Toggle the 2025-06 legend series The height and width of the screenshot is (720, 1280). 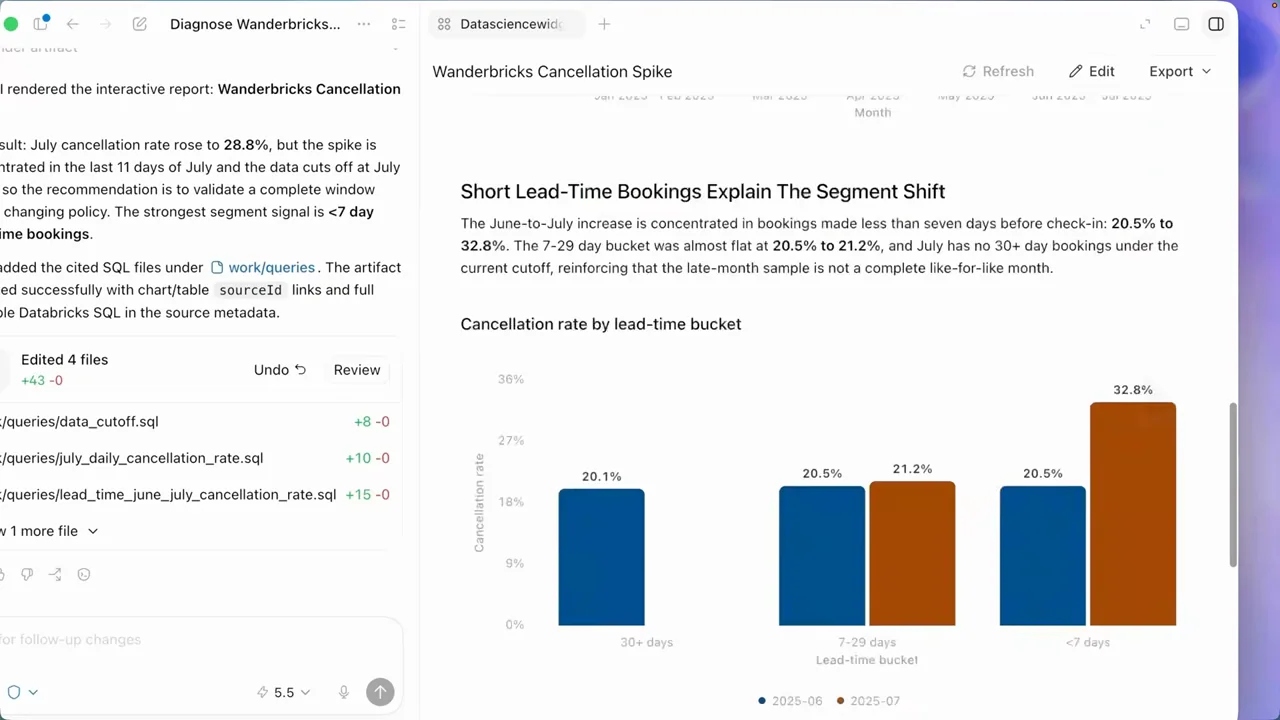790,701
